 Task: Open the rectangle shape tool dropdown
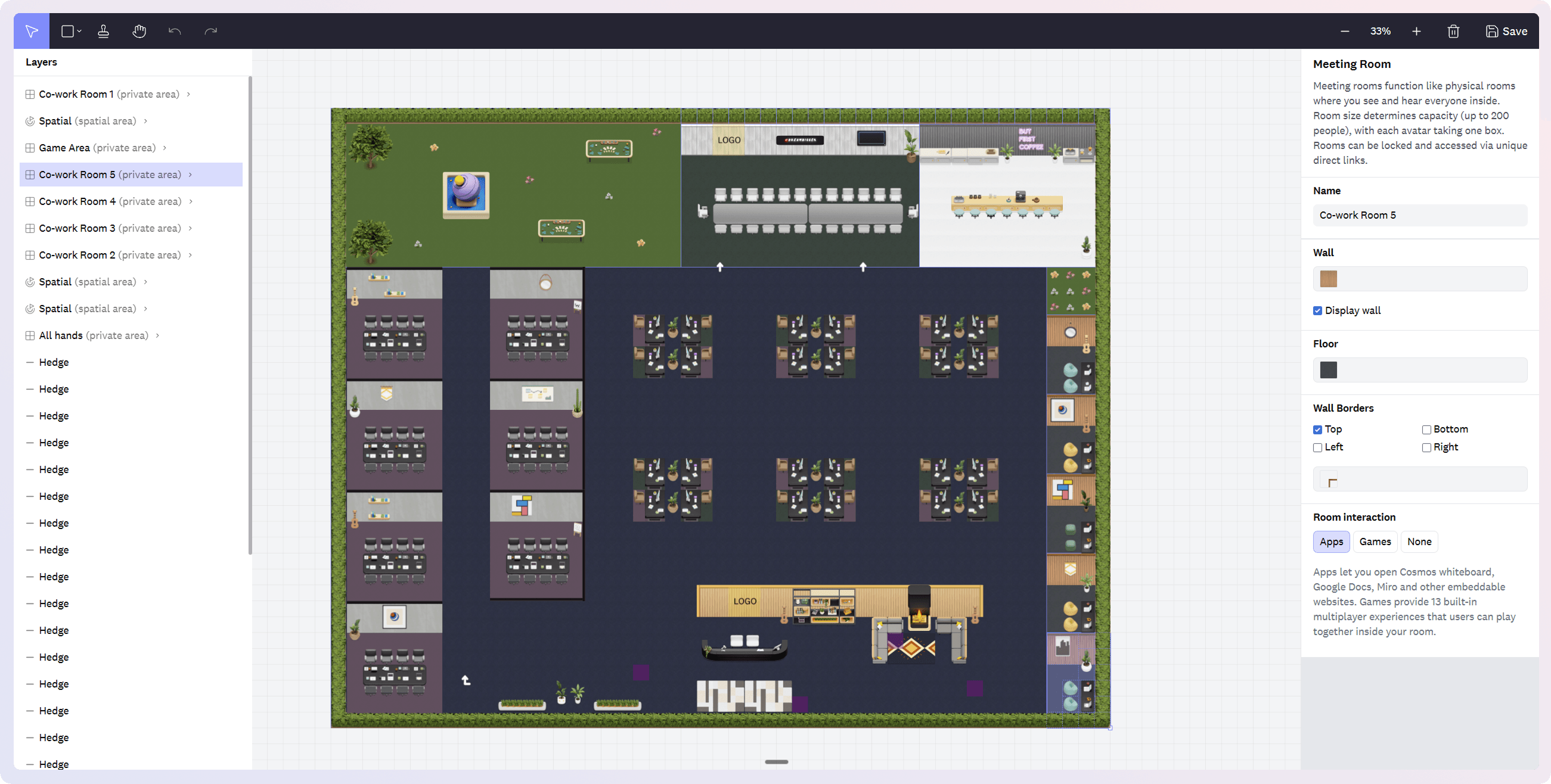point(79,32)
